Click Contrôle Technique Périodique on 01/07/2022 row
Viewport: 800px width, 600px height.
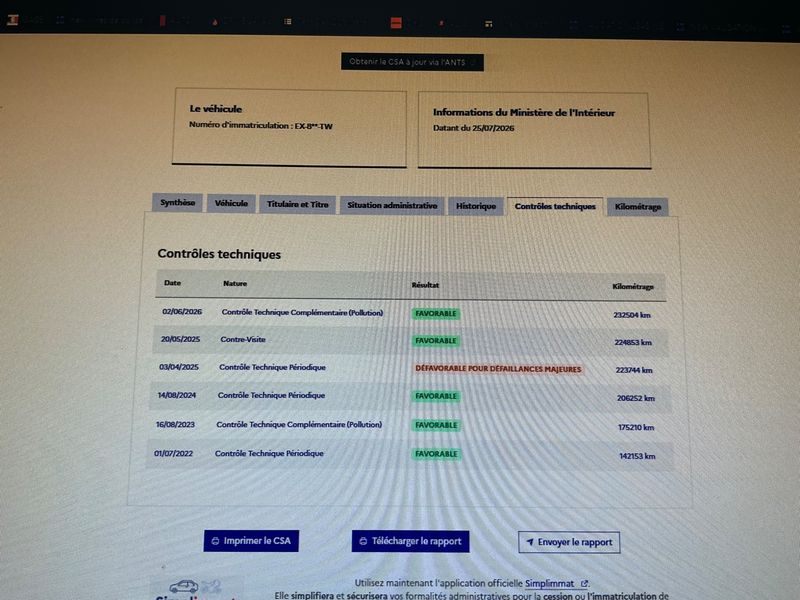click(269, 454)
